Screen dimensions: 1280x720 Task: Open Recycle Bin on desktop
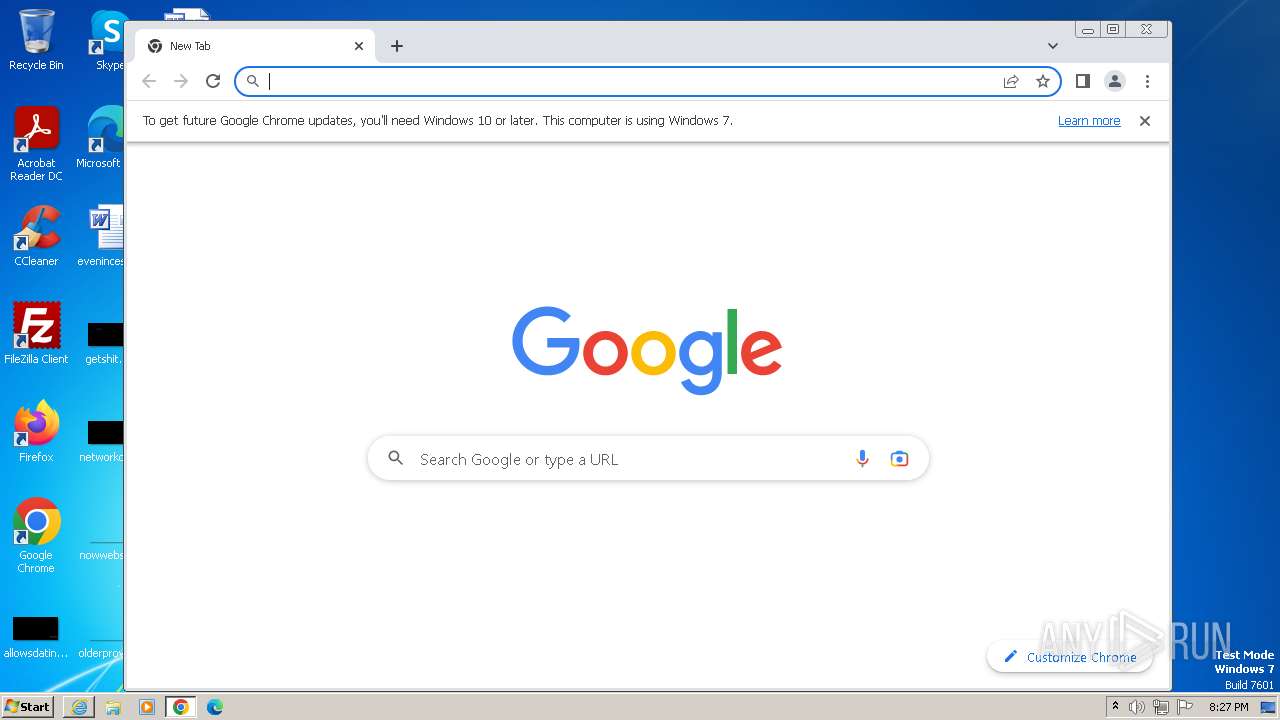[x=36, y=40]
